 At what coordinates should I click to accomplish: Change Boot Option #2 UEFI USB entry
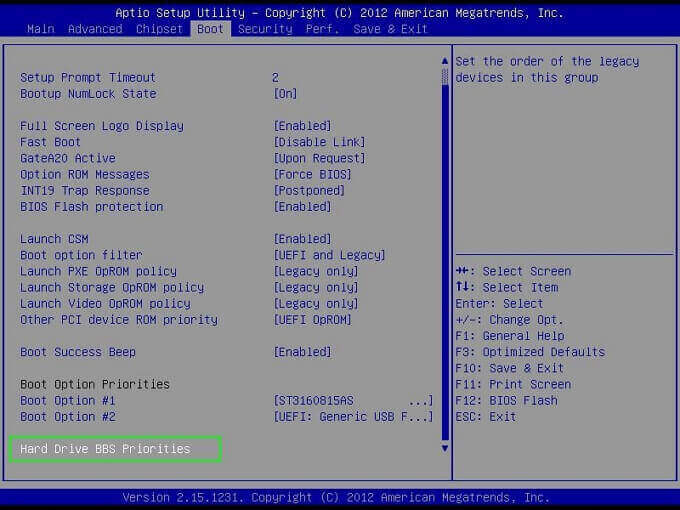(353, 417)
